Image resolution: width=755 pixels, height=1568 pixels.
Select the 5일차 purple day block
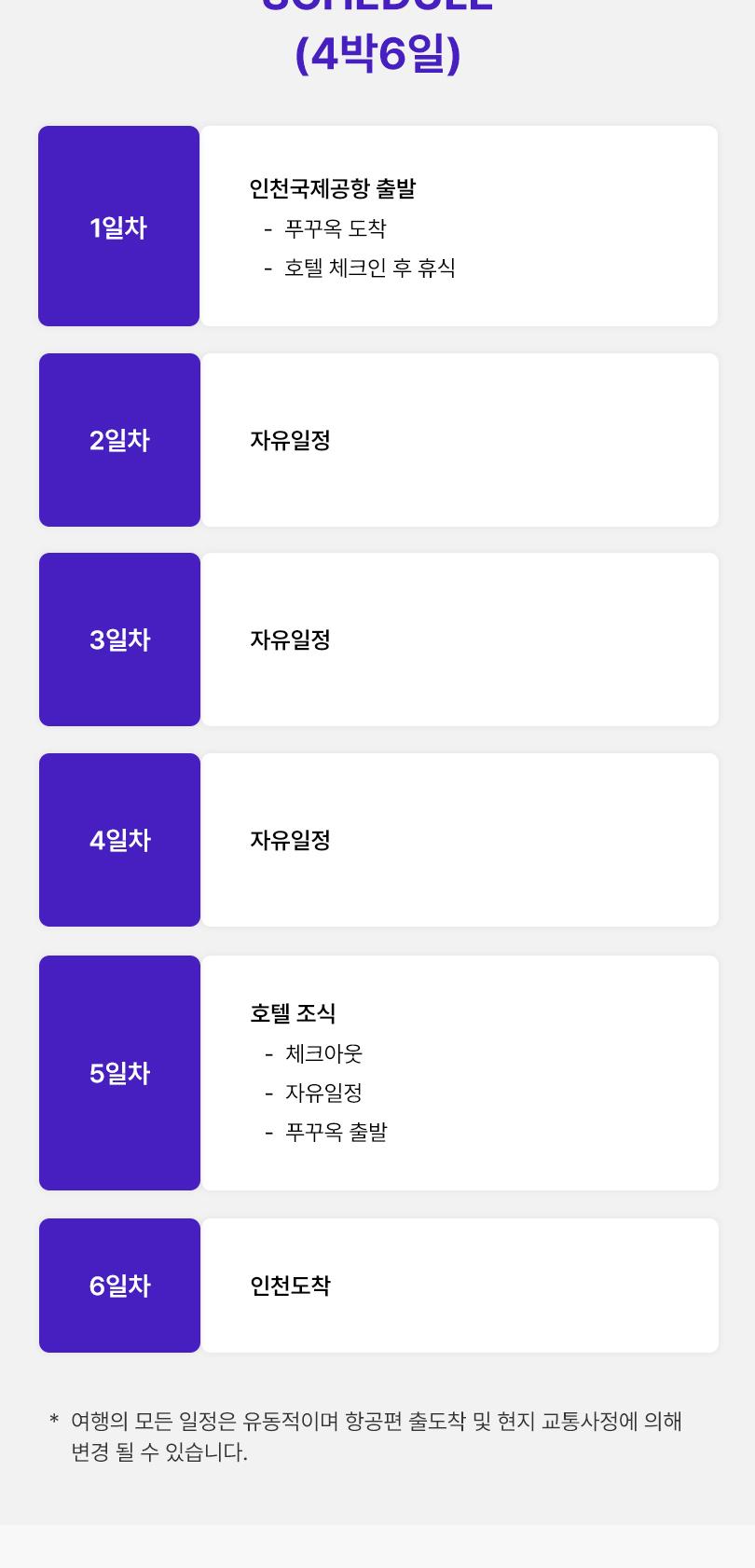pos(119,1073)
